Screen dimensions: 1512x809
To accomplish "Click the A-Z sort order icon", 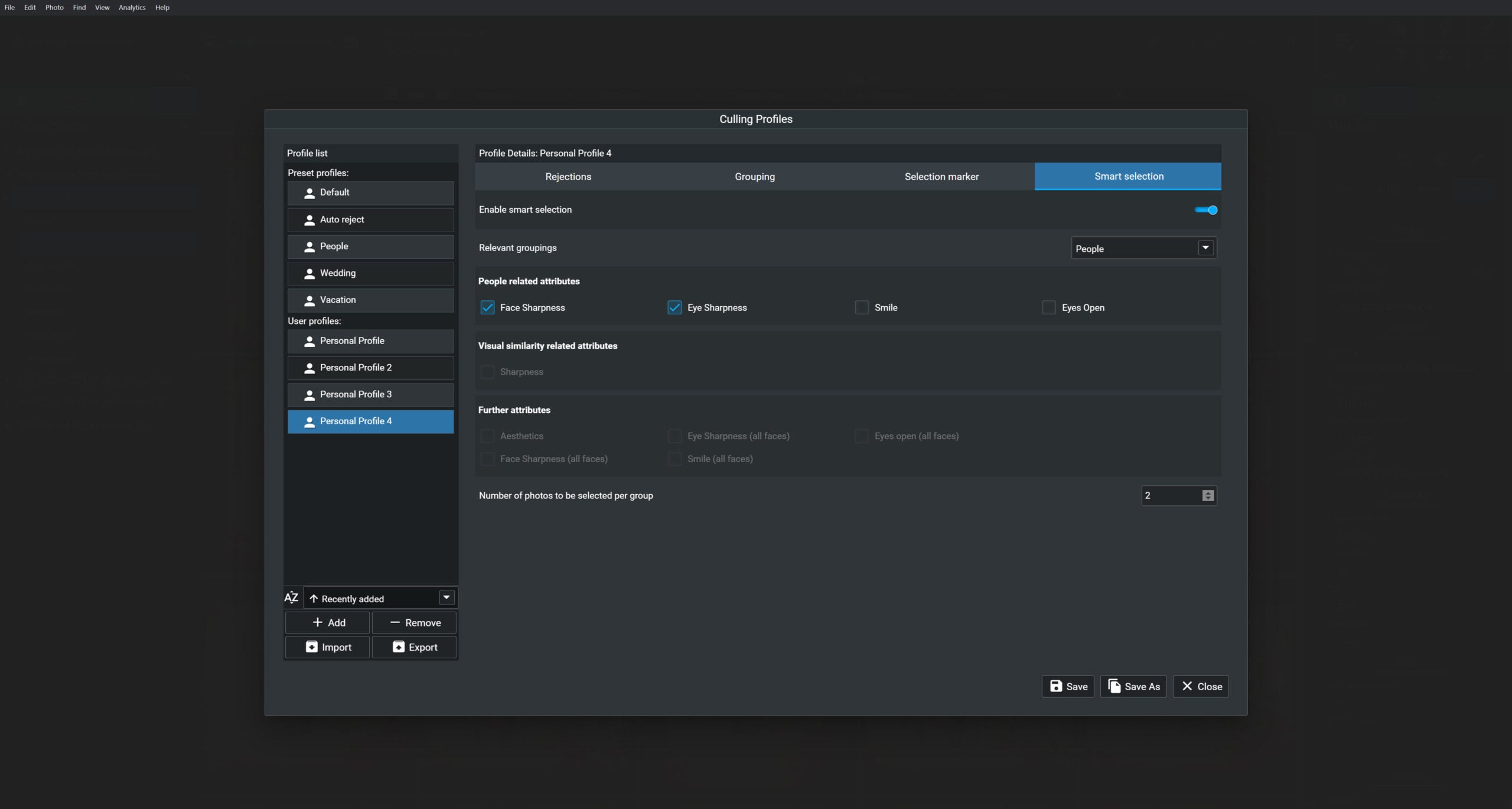I will click(x=291, y=597).
